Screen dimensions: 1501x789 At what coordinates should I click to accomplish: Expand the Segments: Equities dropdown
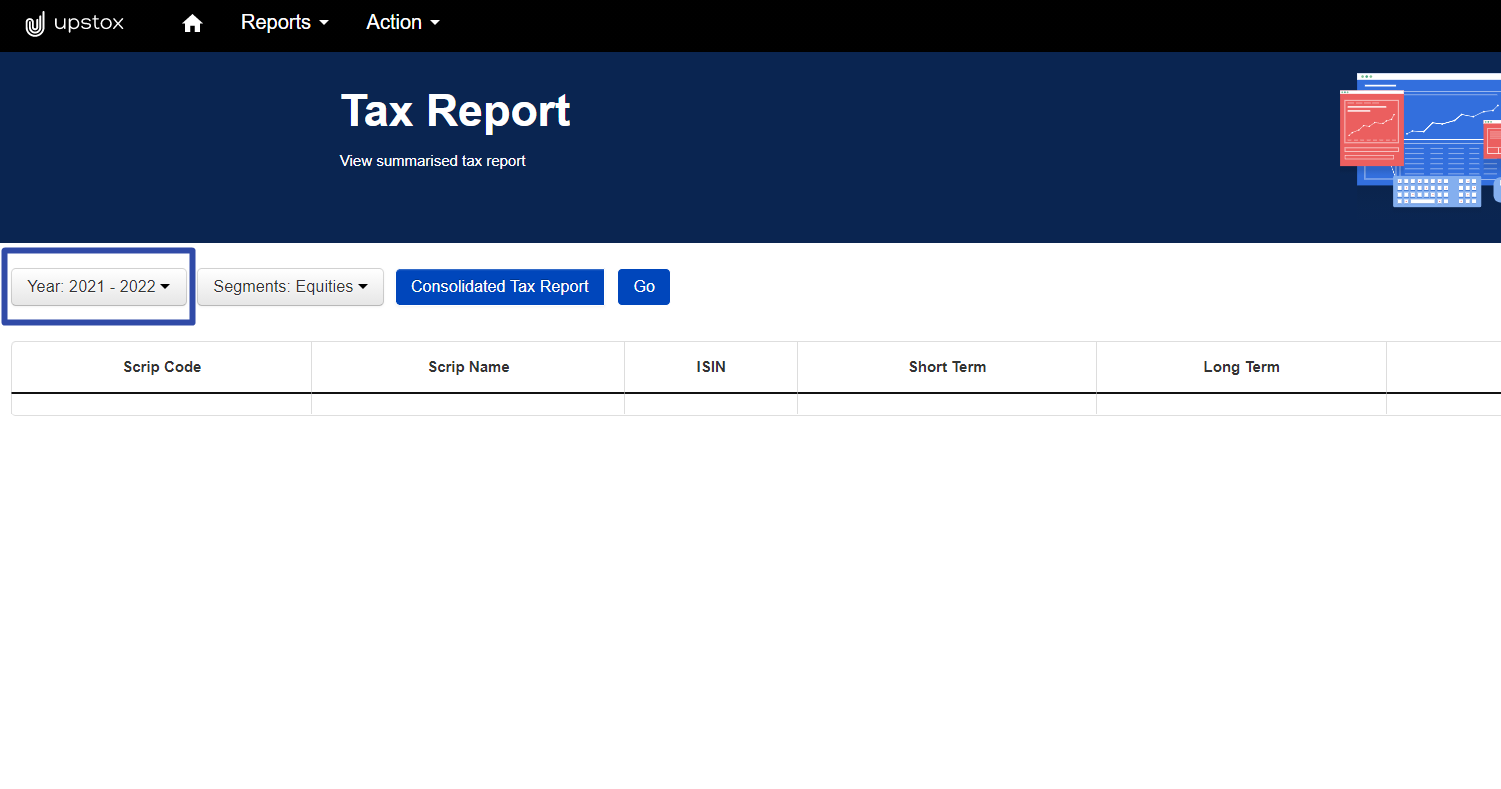point(291,286)
